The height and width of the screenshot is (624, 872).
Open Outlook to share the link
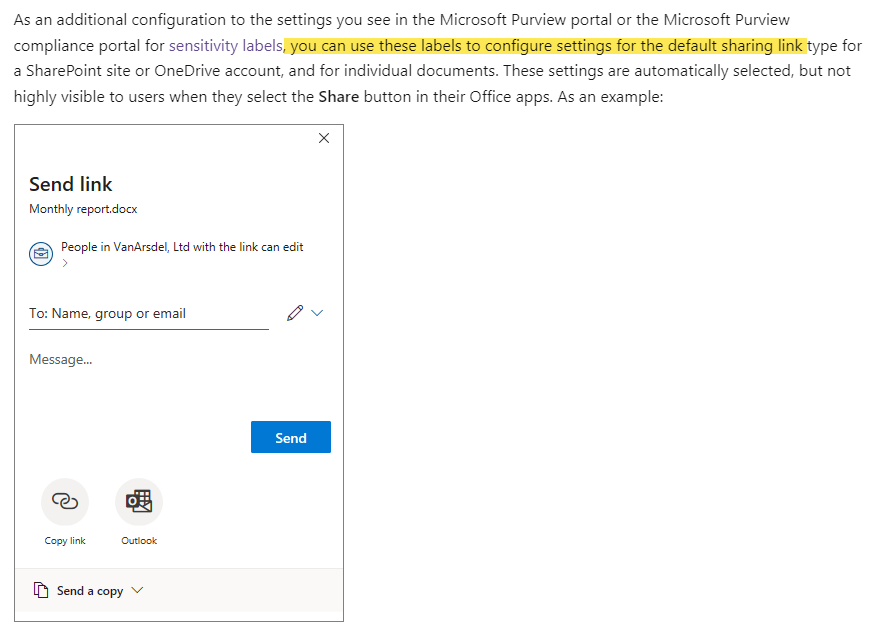[x=138, y=503]
